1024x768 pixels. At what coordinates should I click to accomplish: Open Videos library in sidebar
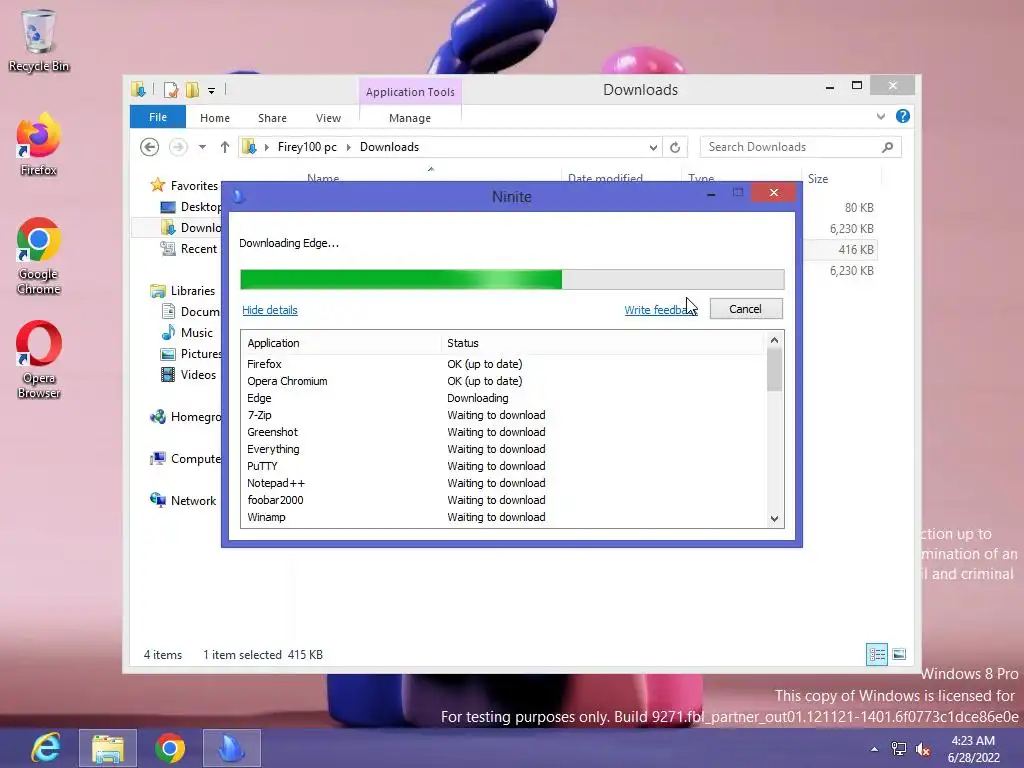198,375
